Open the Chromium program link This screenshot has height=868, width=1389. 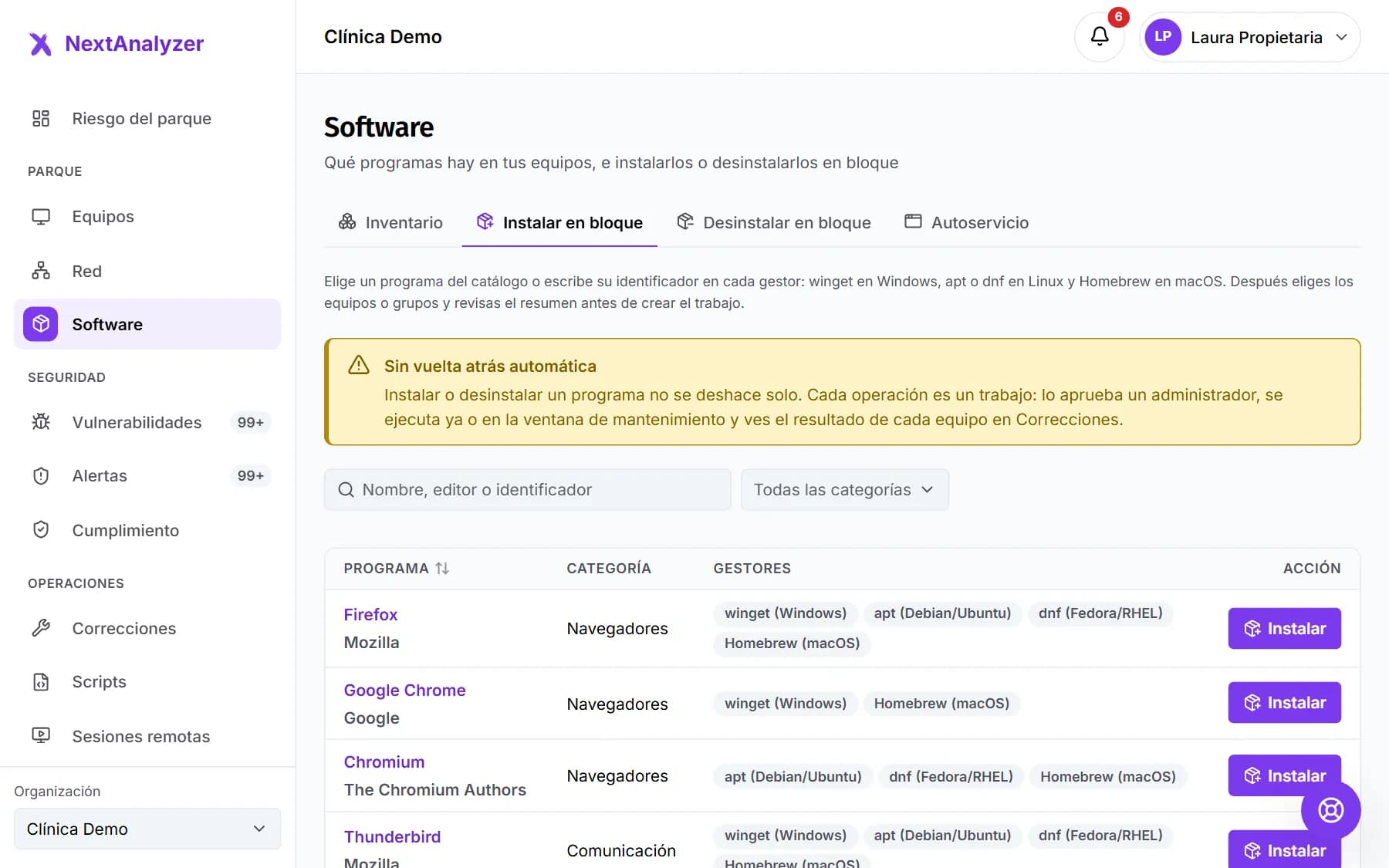coord(384,762)
